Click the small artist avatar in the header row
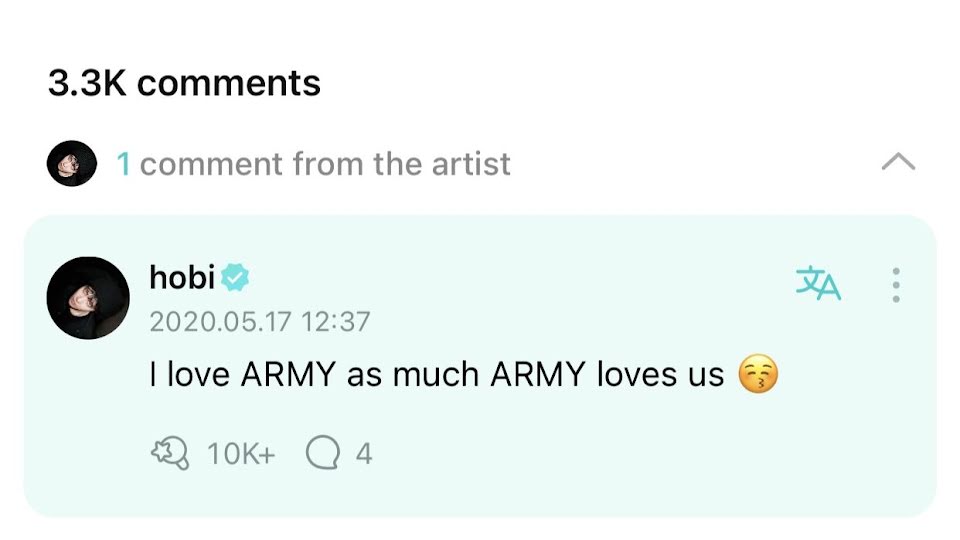Viewport: 960px width, 540px height. [72, 163]
